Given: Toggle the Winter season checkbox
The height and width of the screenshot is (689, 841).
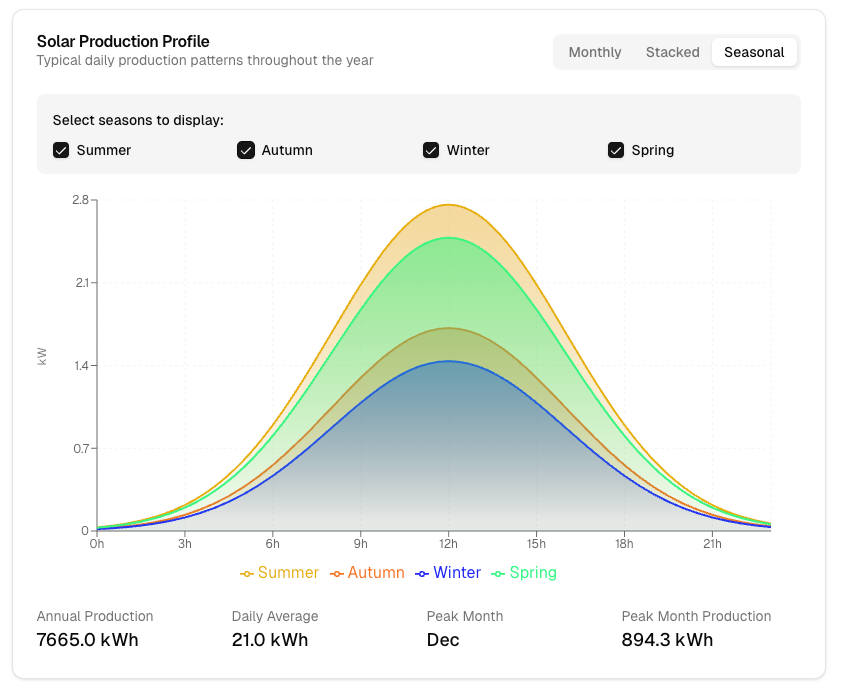Looking at the screenshot, I should pyautogui.click(x=431, y=150).
